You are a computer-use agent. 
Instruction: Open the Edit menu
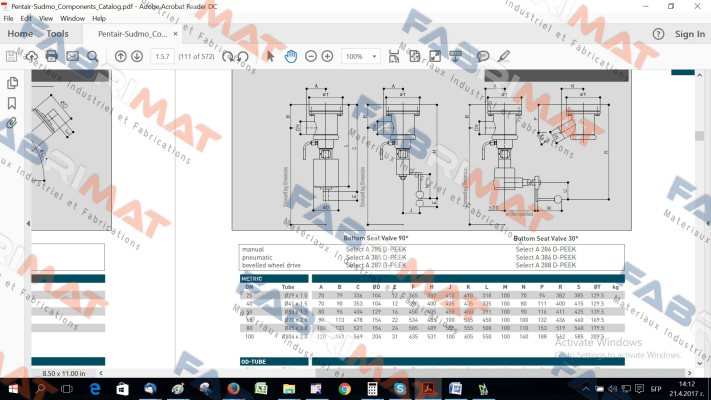[26, 19]
